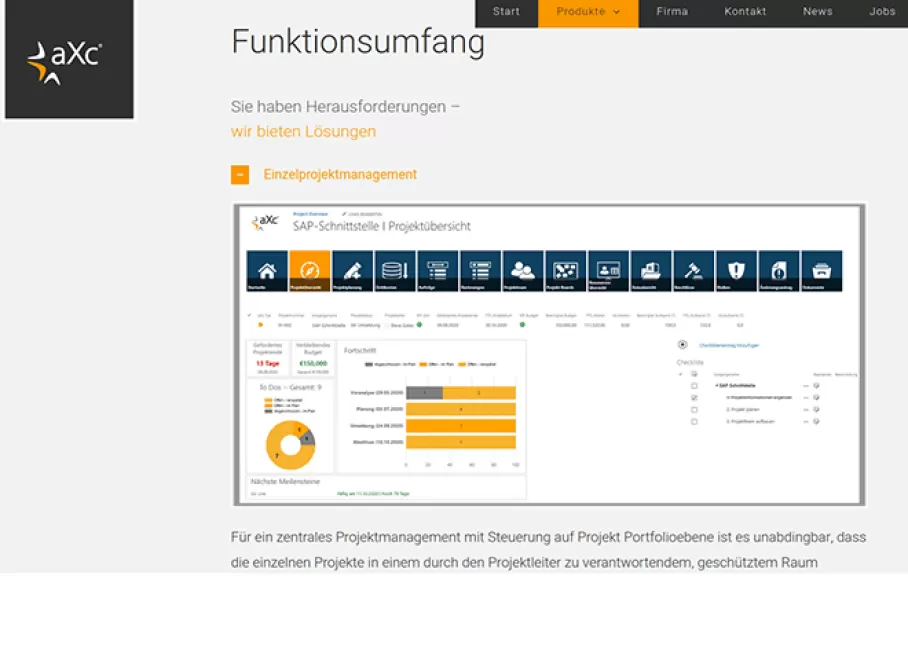Image resolution: width=908 pixels, height=660 pixels.
Task: Check the box for 3. Projektteam aufbauen
Action: pos(694,422)
